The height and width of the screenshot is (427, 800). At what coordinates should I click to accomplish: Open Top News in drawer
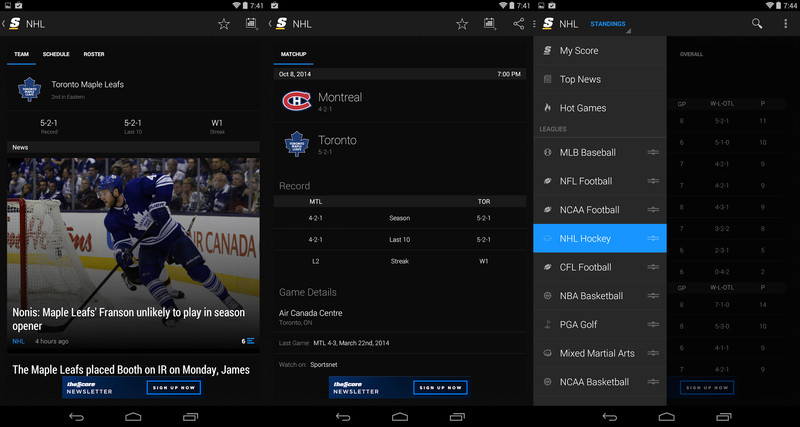[x=600, y=79]
